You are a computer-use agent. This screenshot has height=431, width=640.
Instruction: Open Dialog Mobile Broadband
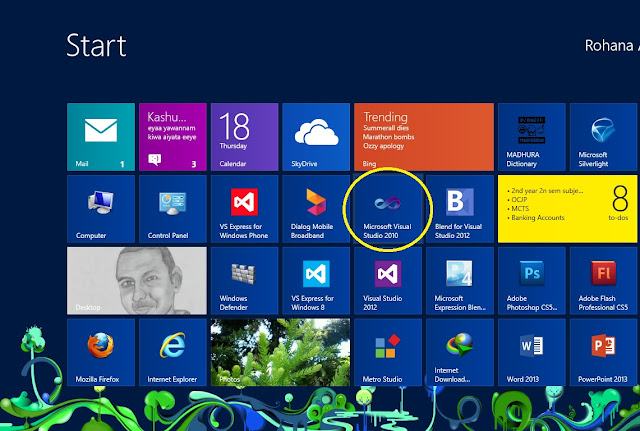[316, 209]
